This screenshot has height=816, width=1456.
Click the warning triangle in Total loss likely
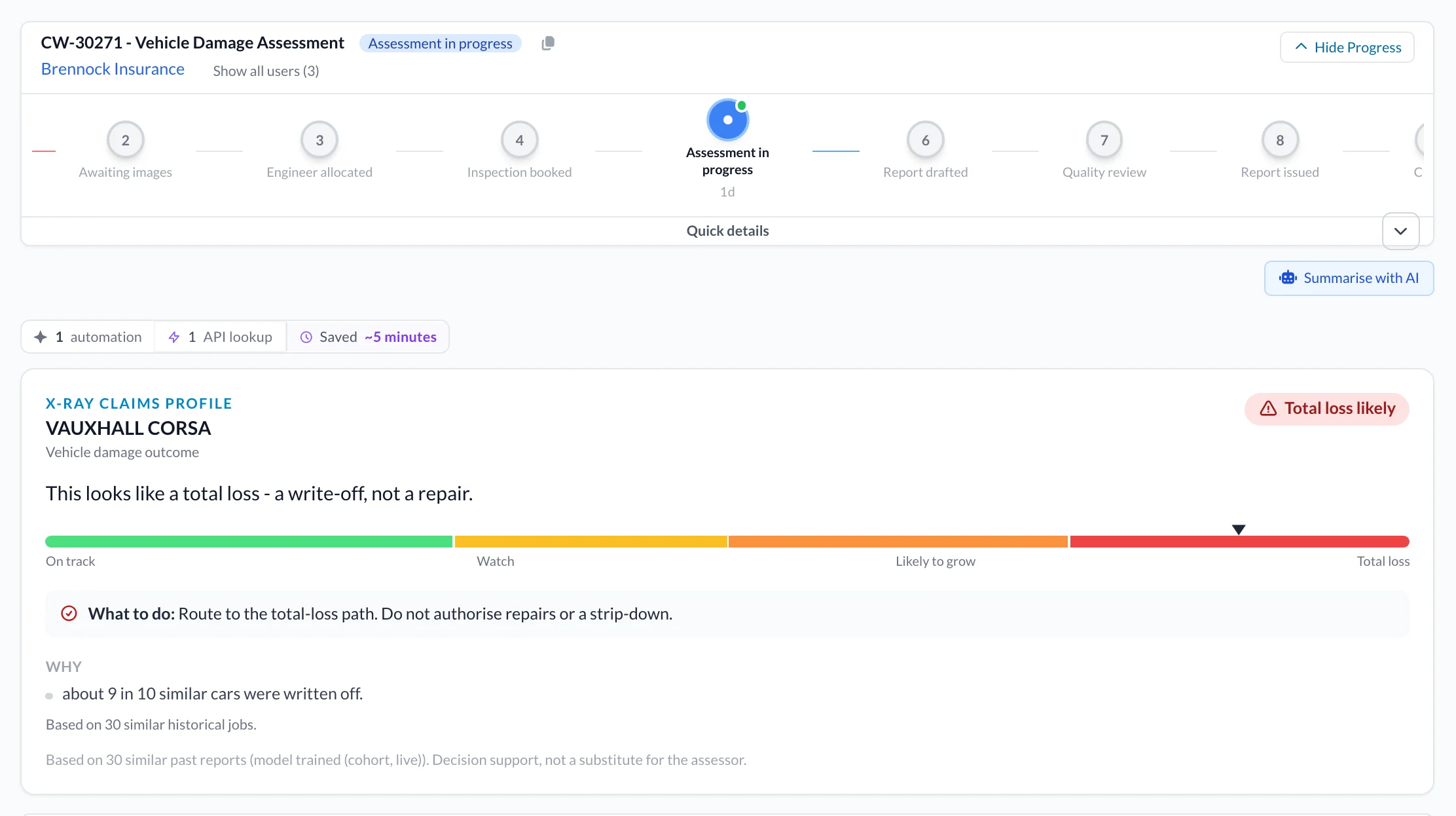(x=1268, y=409)
